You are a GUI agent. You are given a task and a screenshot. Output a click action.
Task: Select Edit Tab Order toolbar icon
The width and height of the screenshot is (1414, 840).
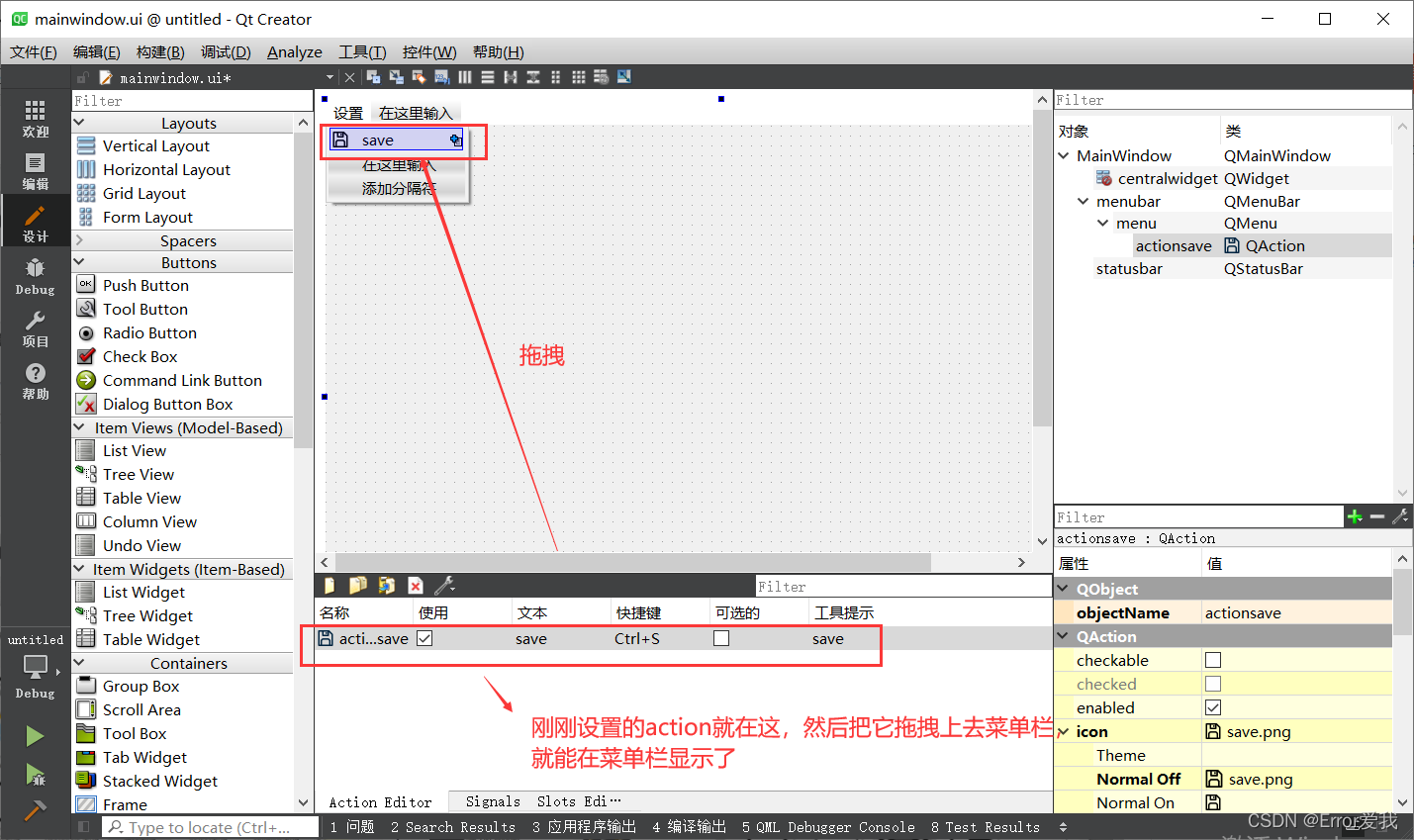[x=441, y=77]
